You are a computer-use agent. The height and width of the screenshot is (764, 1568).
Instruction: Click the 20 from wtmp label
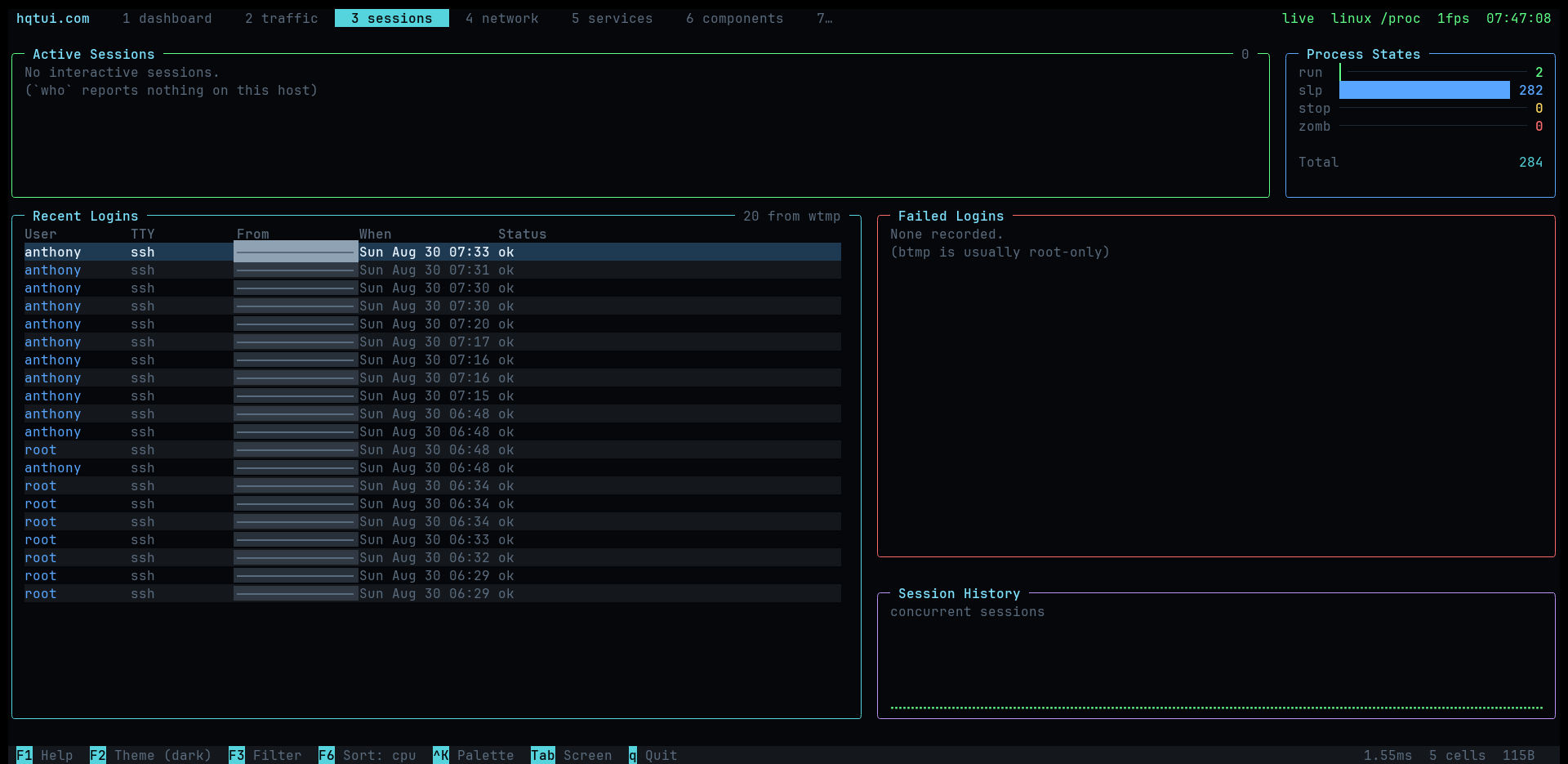click(792, 216)
